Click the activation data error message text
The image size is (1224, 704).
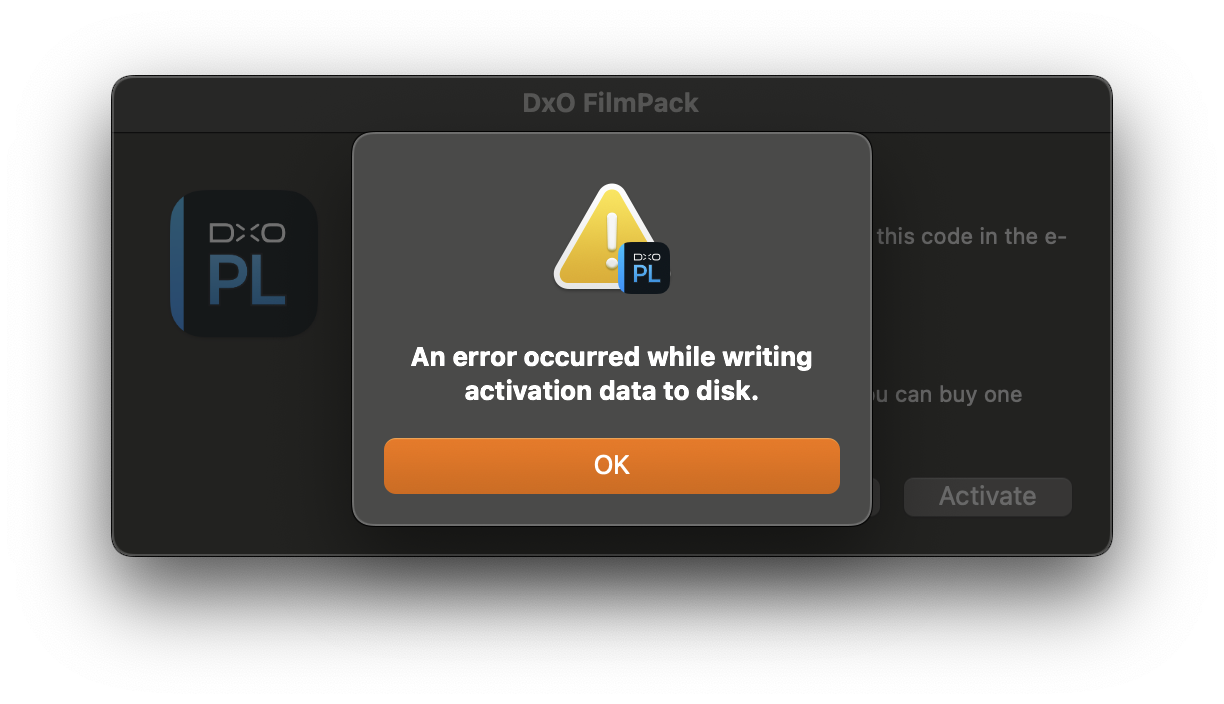click(x=611, y=374)
